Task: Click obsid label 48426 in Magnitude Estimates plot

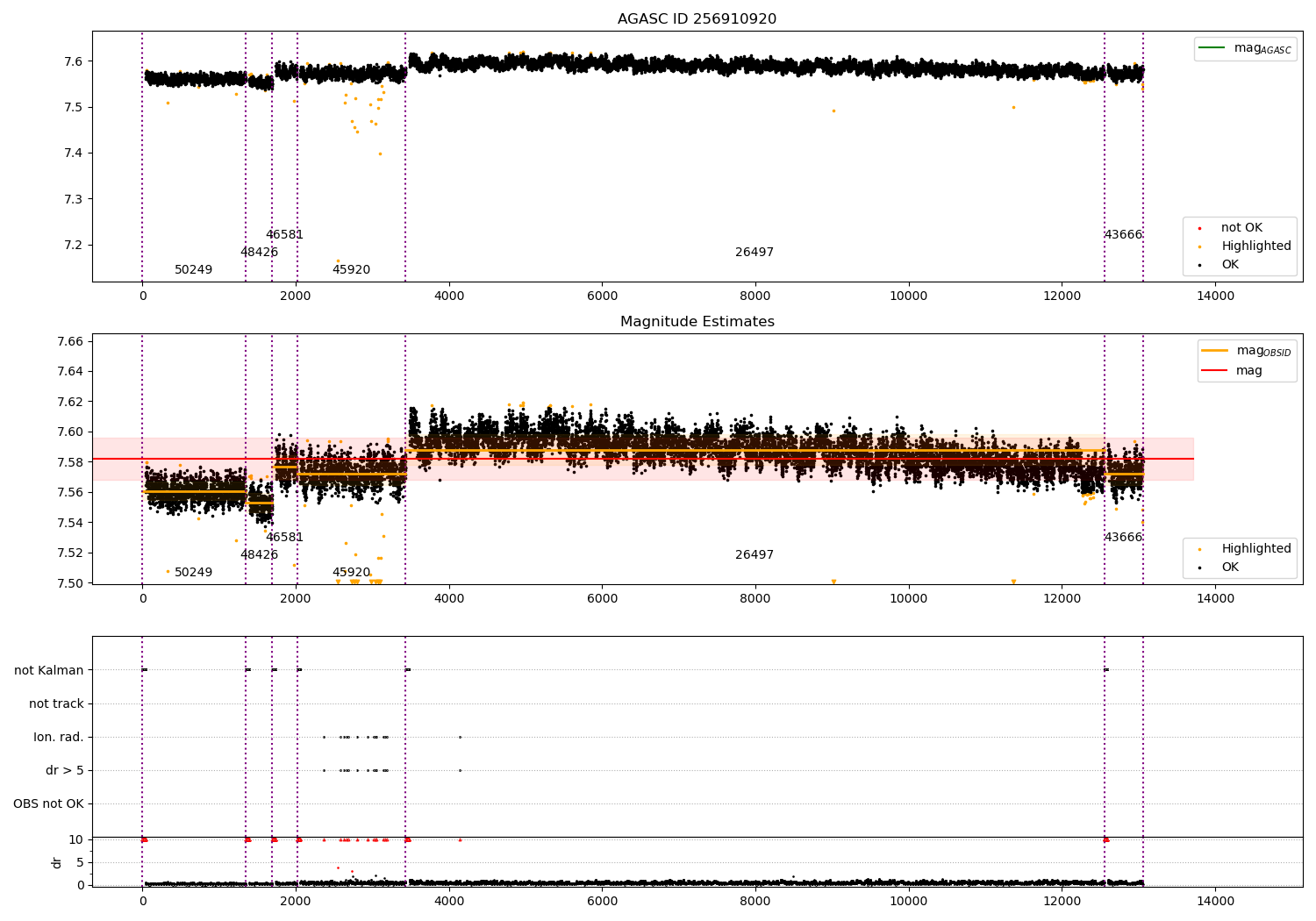Action: (x=259, y=555)
